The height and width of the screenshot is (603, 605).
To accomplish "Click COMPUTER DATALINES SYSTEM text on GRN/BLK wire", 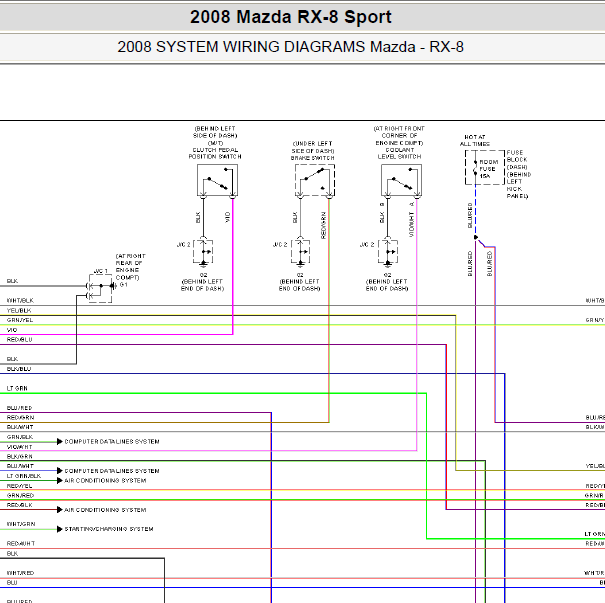I will 112,441.
